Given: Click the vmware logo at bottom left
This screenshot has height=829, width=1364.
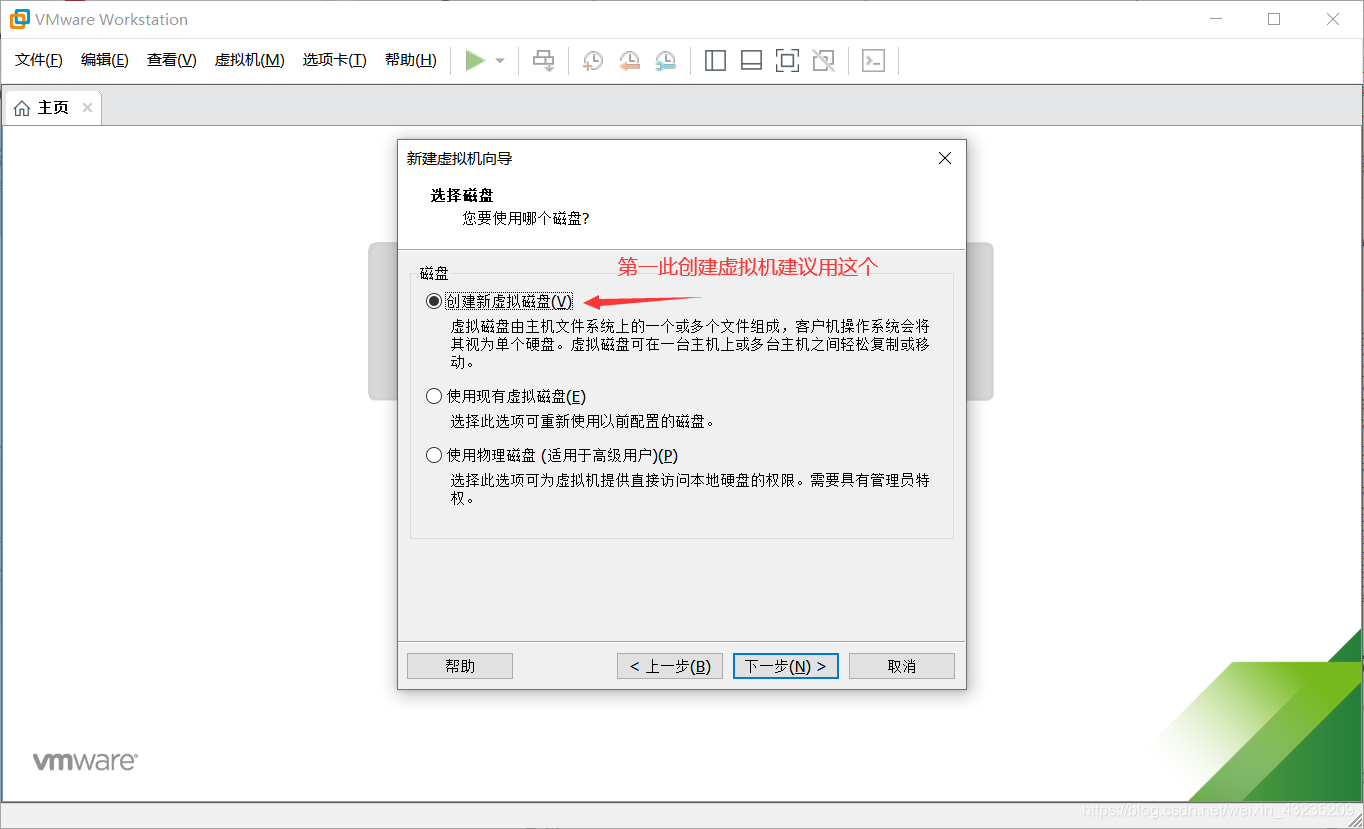Looking at the screenshot, I should pyautogui.click(x=85, y=761).
